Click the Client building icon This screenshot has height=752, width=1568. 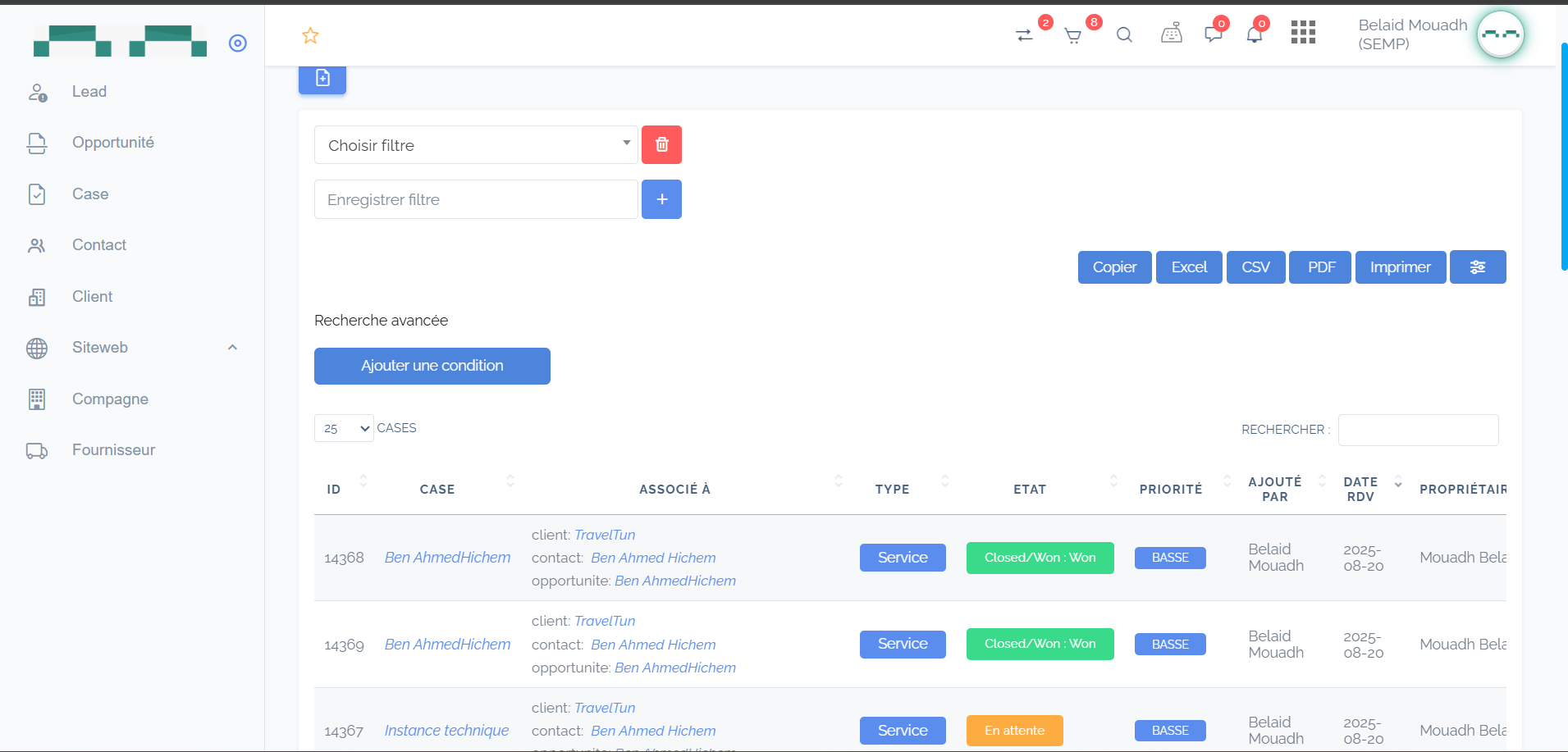click(x=37, y=297)
